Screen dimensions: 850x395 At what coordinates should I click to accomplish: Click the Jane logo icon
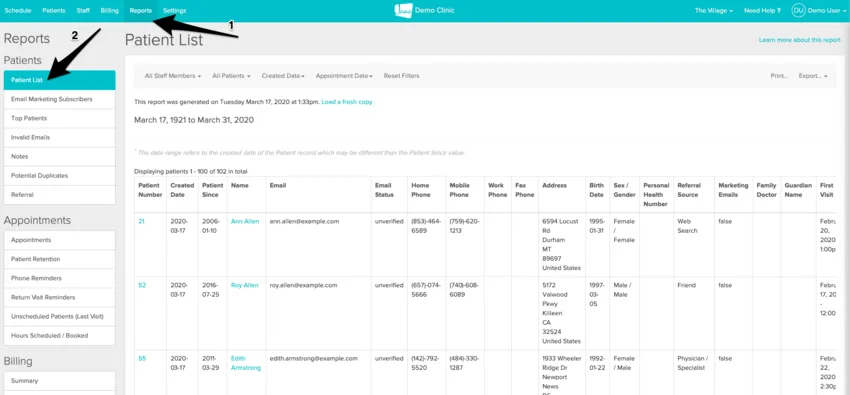pyautogui.click(x=403, y=10)
